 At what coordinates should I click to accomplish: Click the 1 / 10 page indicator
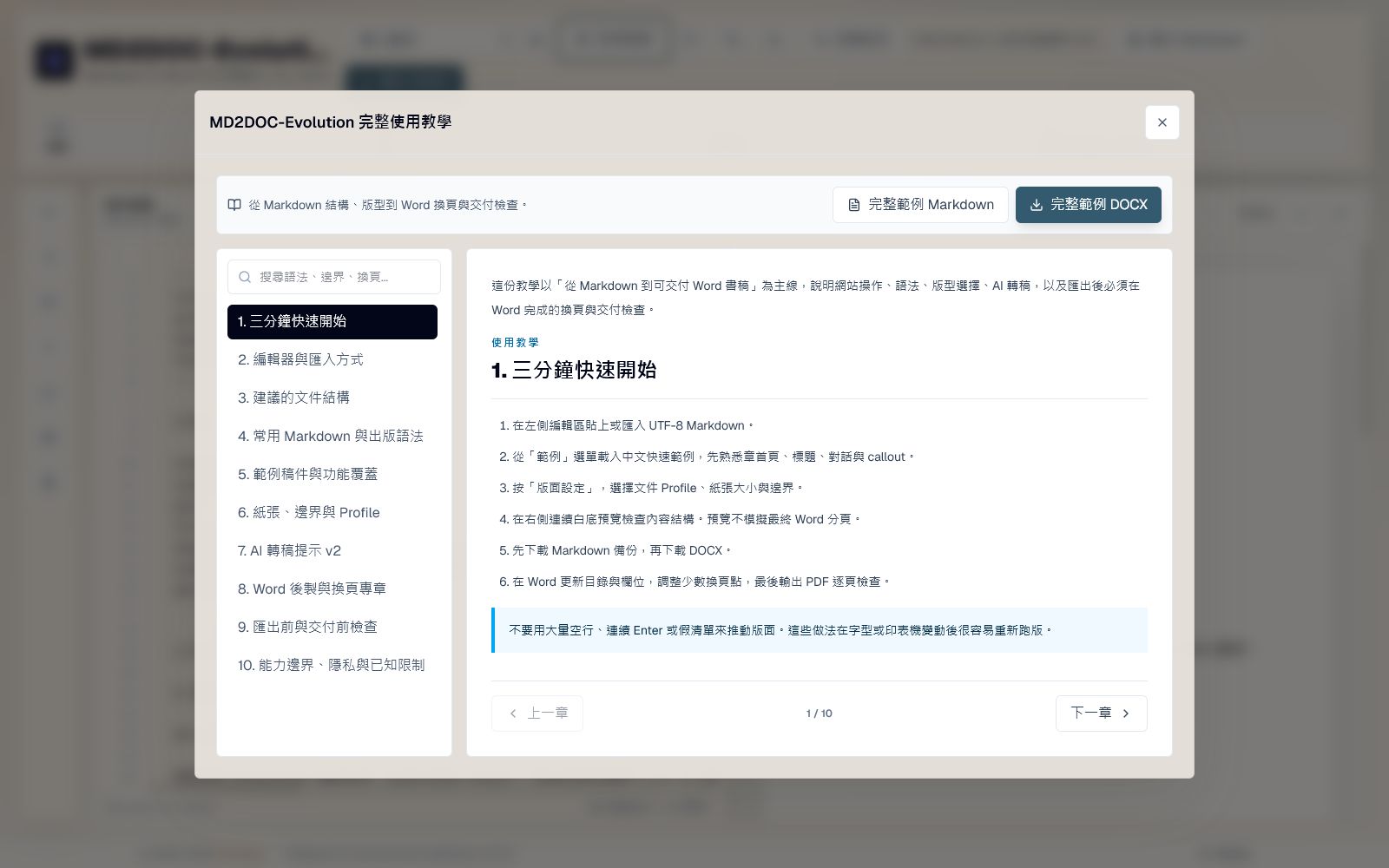tap(819, 713)
